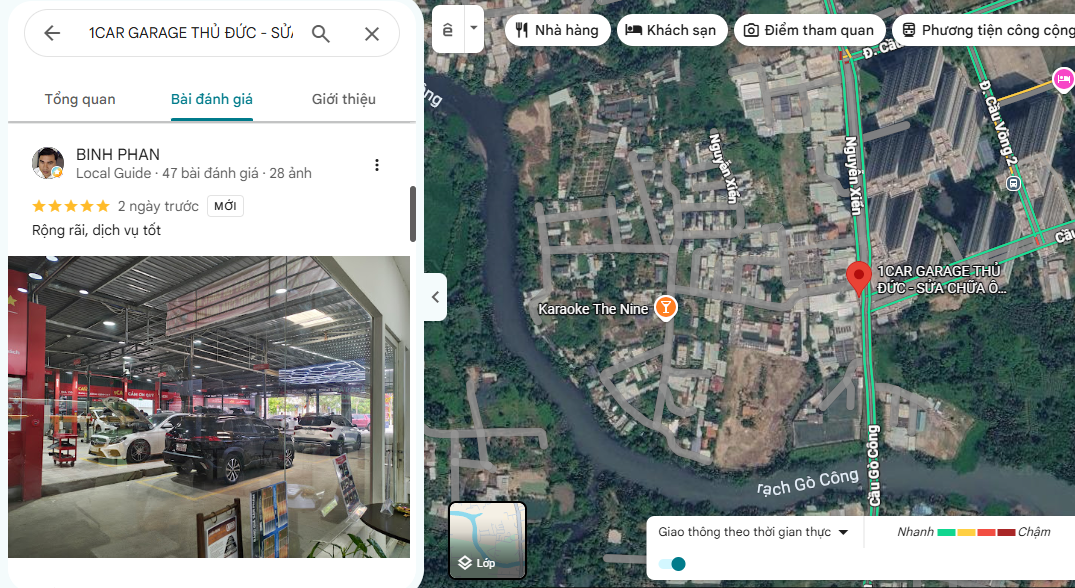
Task: Open the Giới thiệu tab
Action: click(x=343, y=99)
